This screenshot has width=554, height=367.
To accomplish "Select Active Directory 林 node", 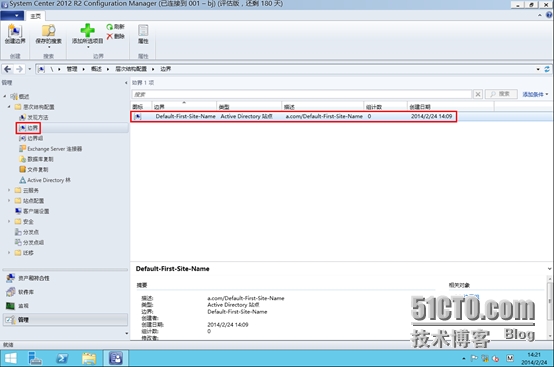I will pos(45,180).
